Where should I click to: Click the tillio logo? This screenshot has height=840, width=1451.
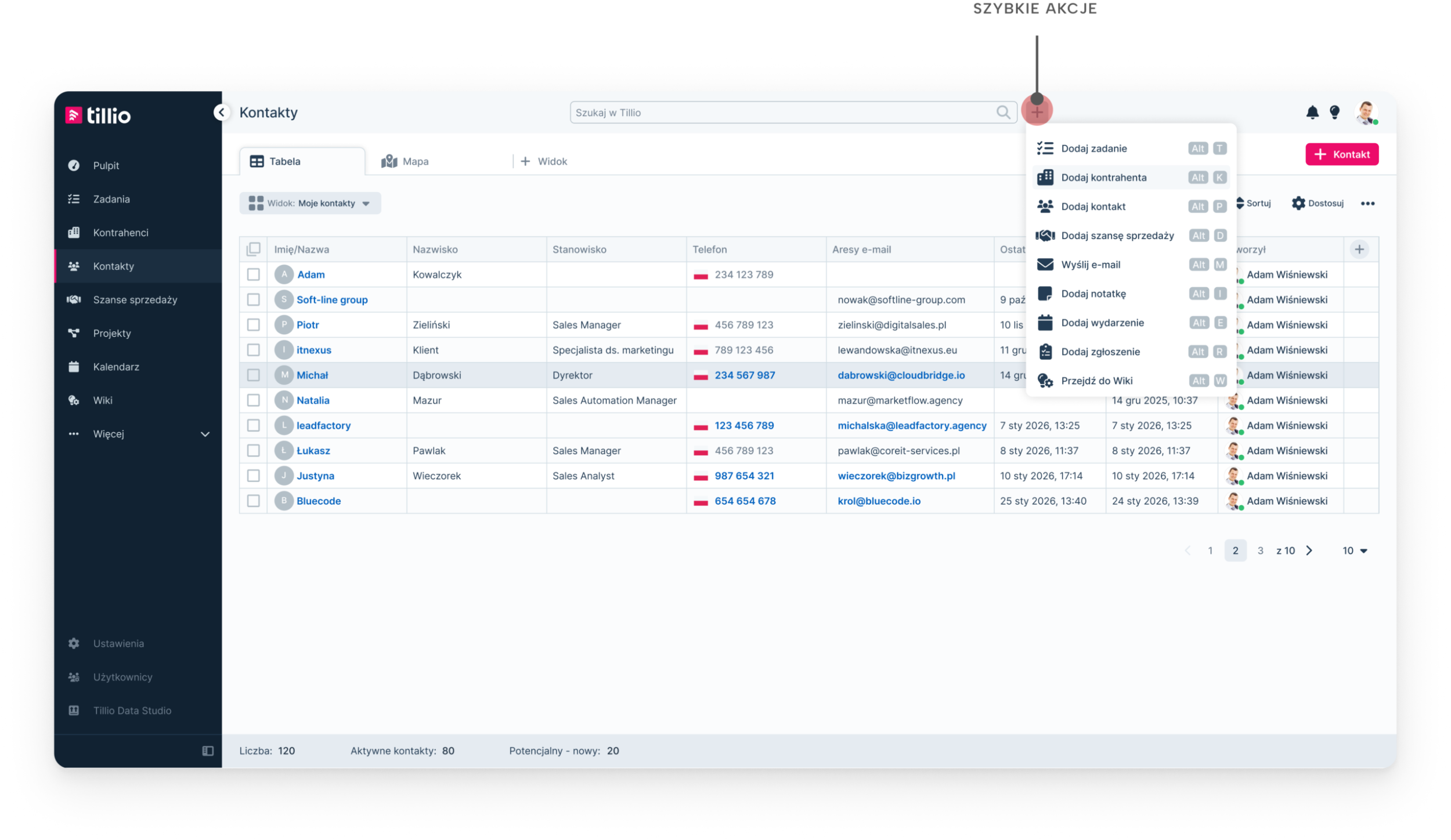[x=98, y=115]
